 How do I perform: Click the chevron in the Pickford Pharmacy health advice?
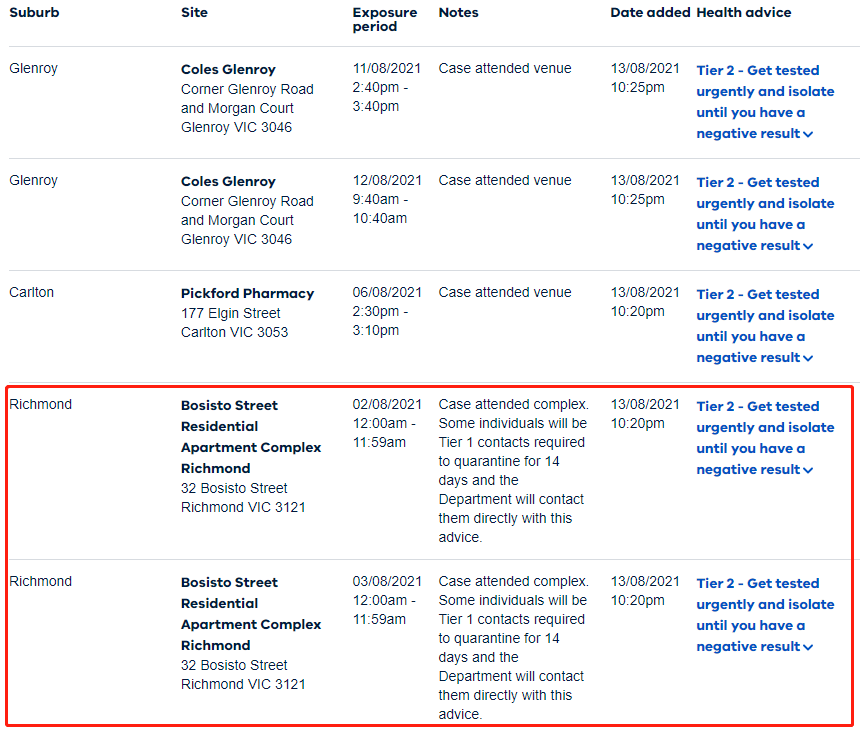coord(808,358)
